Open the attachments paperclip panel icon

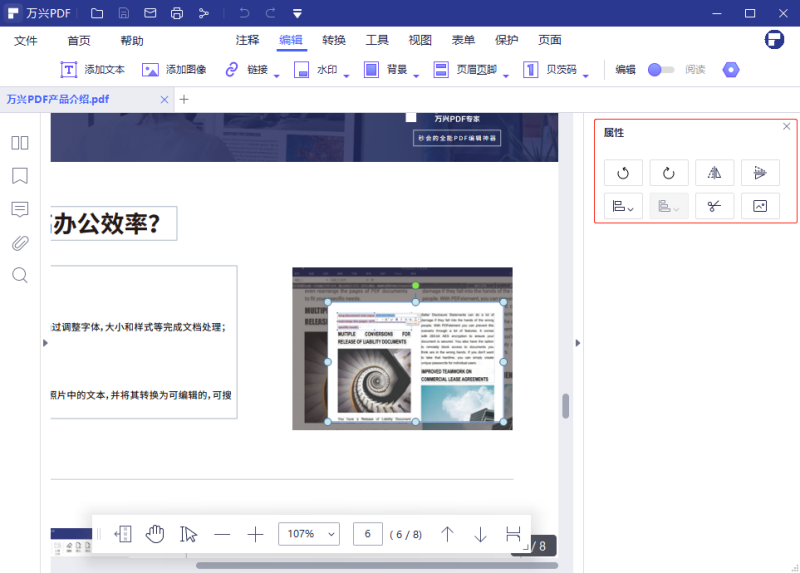click(20, 243)
